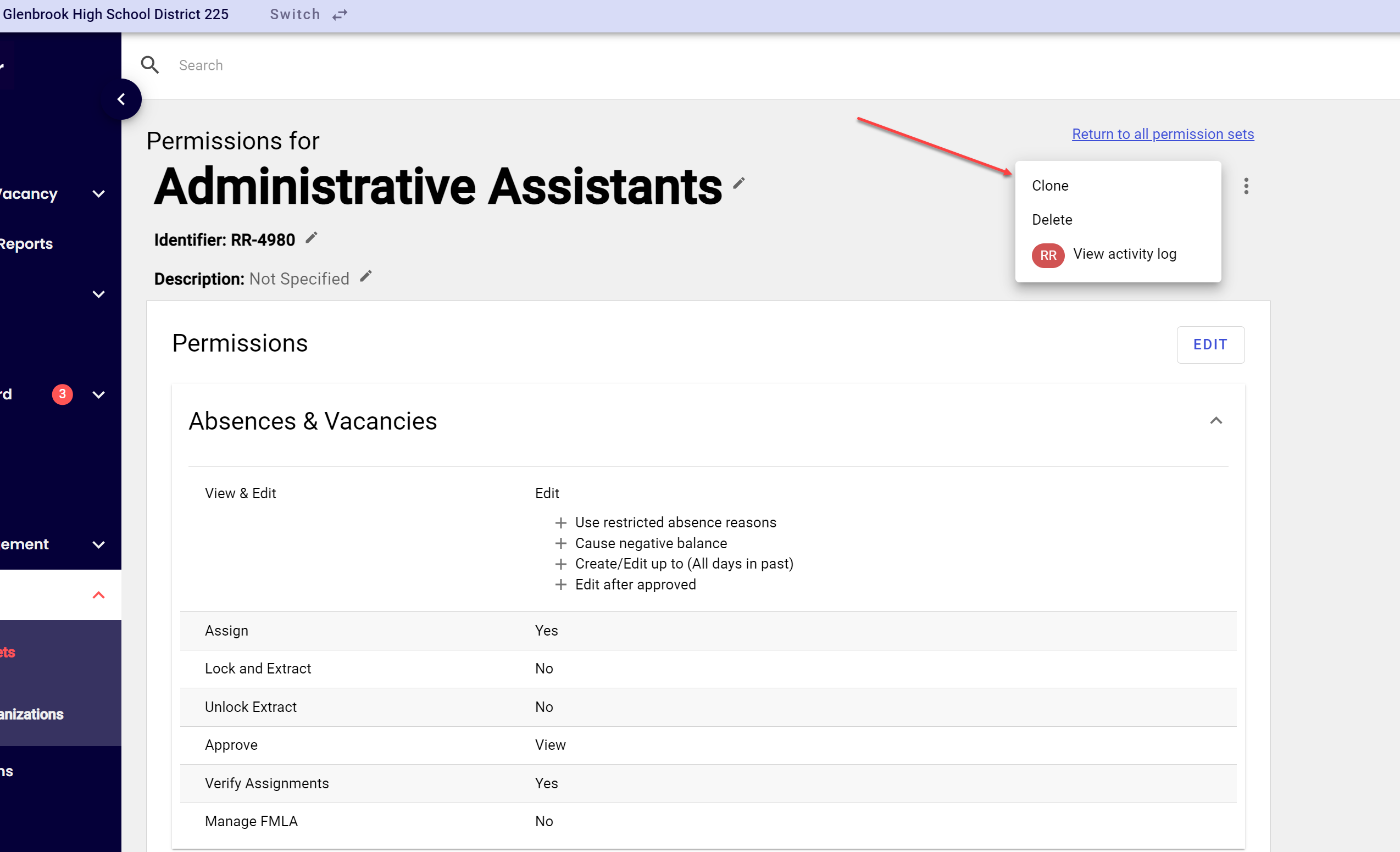Edit the Identifier RR-4980 pencil icon
The height and width of the screenshot is (852, 1400).
click(x=312, y=237)
